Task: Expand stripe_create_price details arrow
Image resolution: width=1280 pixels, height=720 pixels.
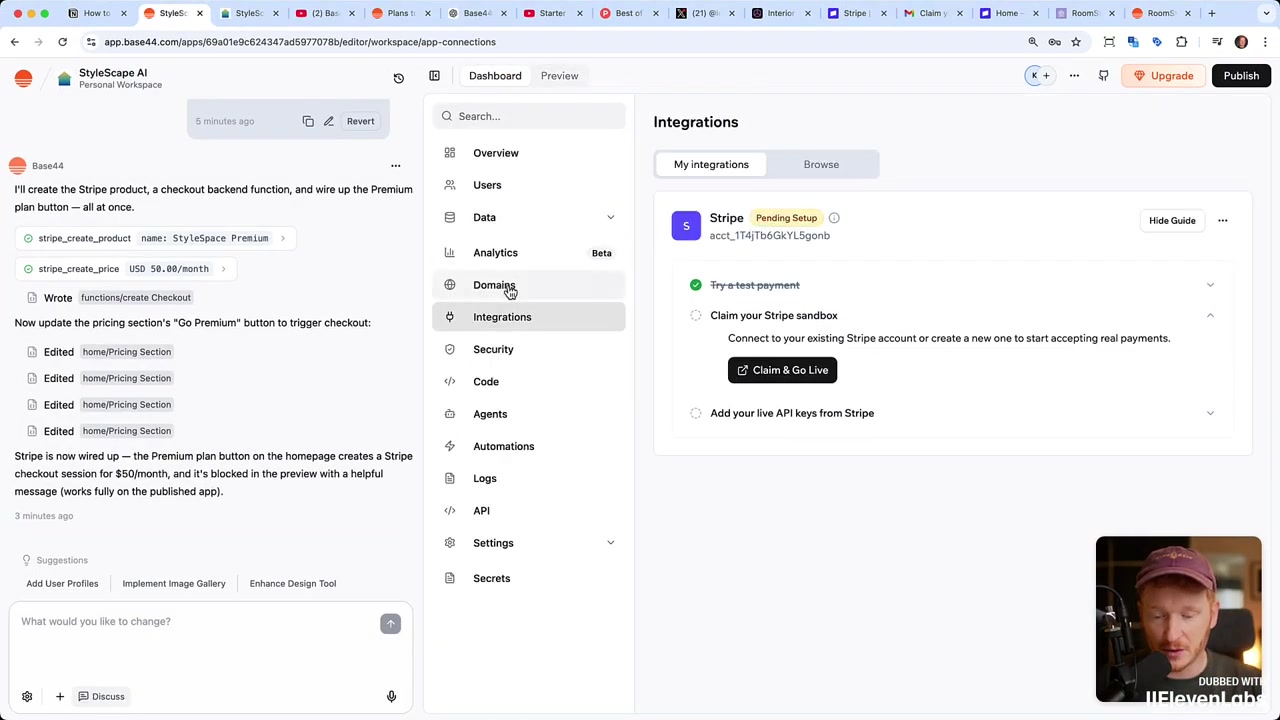Action: pyautogui.click(x=223, y=269)
